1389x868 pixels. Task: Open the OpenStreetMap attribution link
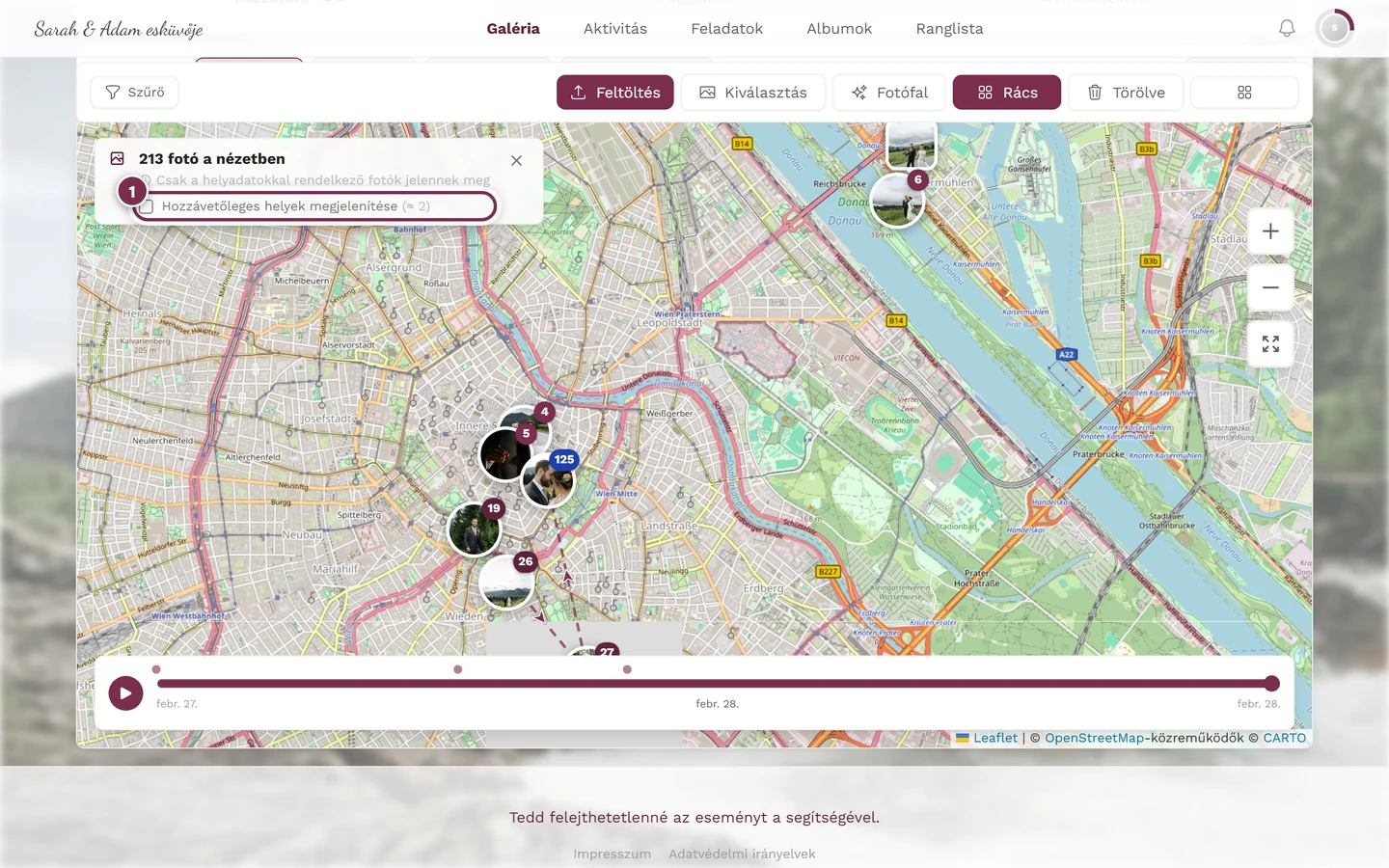[1094, 738]
